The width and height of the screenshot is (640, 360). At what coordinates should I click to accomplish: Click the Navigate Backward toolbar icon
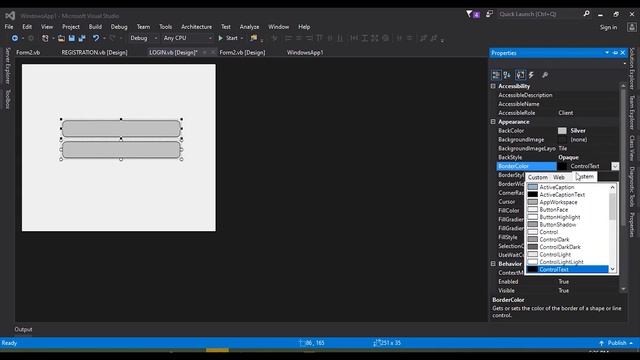click(15, 38)
